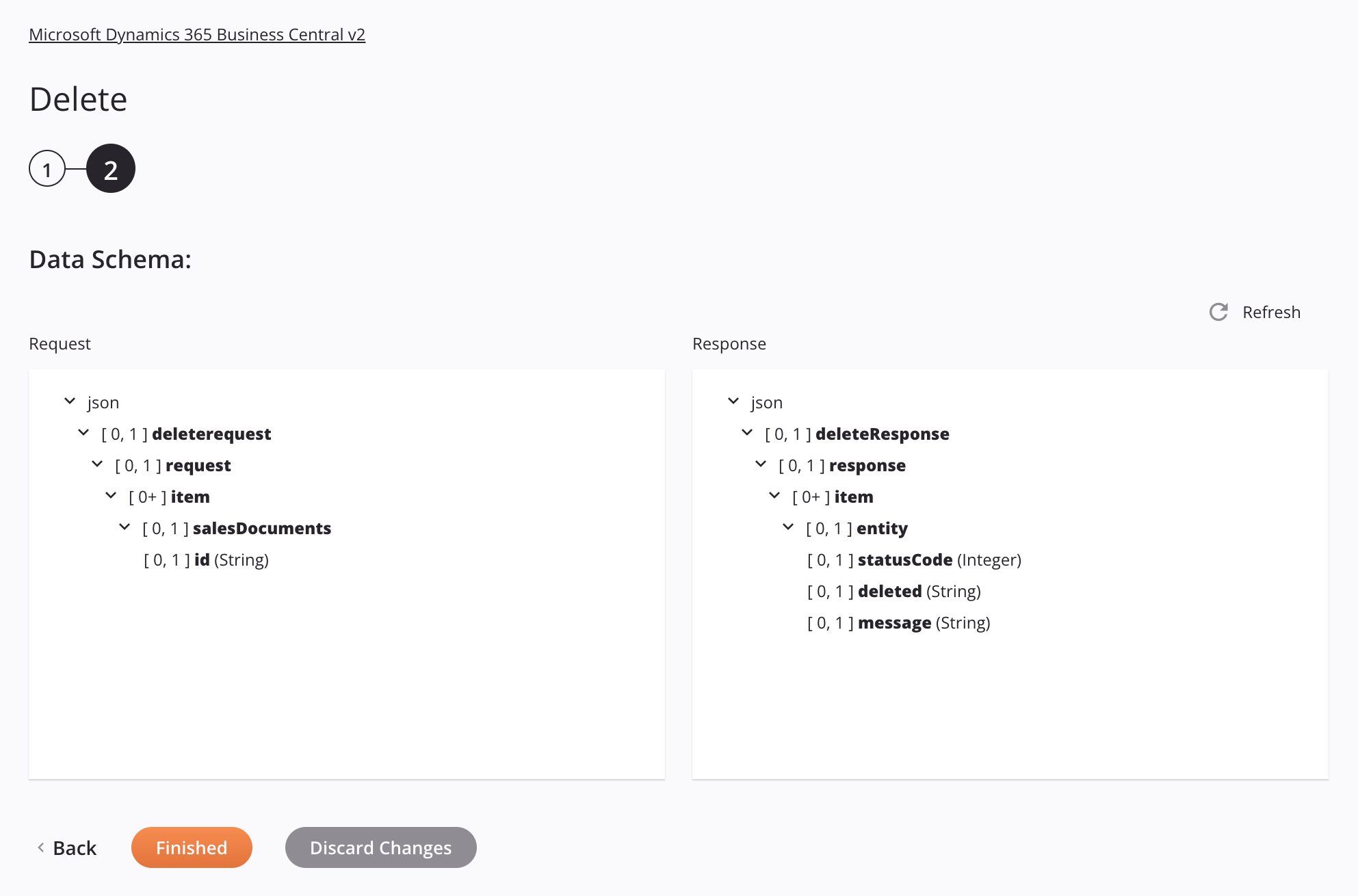
Task: Click the Request panel label
Action: click(x=60, y=343)
